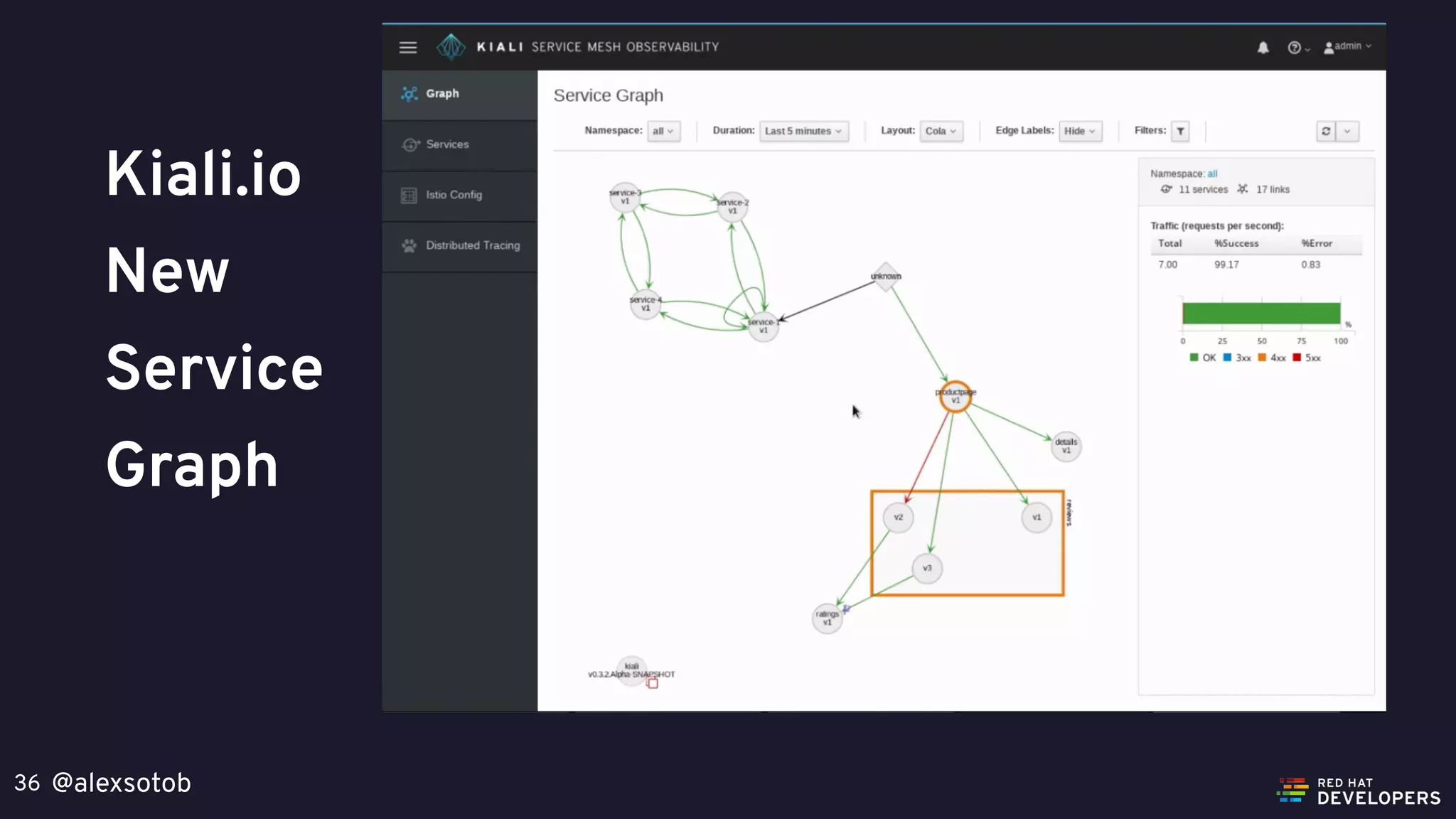Click the blue 3xx legend swatch
Image resolution: width=1456 pixels, height=819 pixels.
pyautogui.click(x=1227, y=358)
